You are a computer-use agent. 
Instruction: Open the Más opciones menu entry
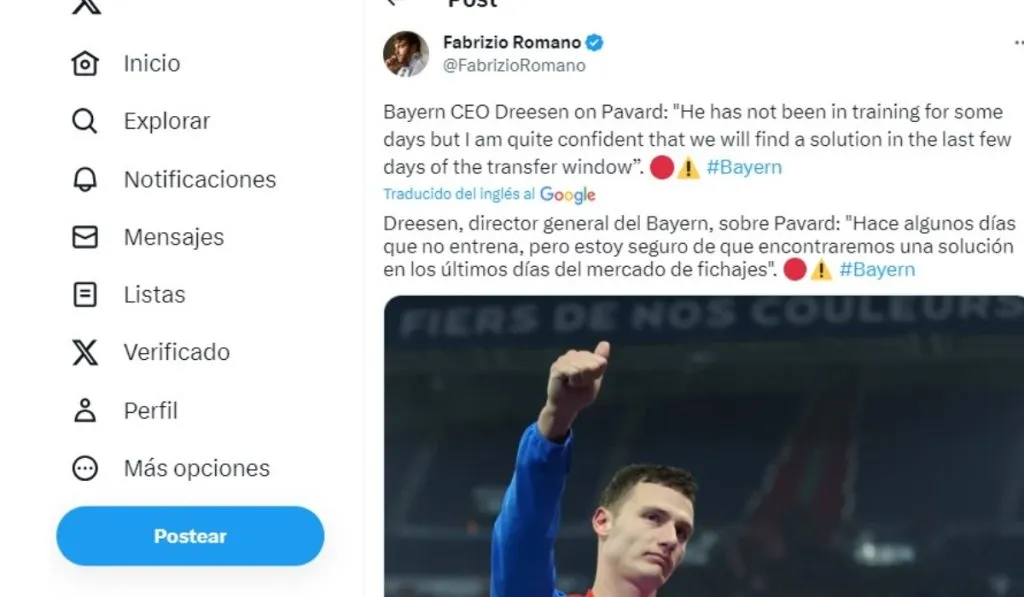(x=196, y=468)
